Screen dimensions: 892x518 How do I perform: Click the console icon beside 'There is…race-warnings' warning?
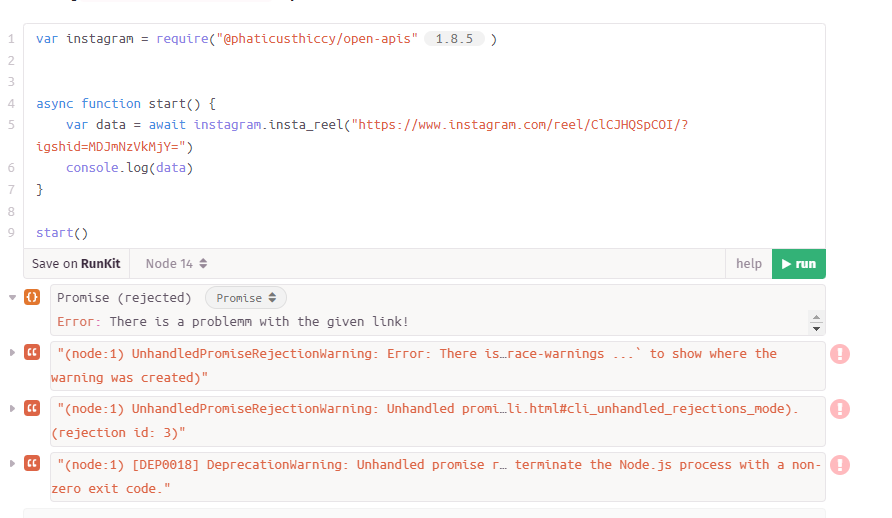32,353
